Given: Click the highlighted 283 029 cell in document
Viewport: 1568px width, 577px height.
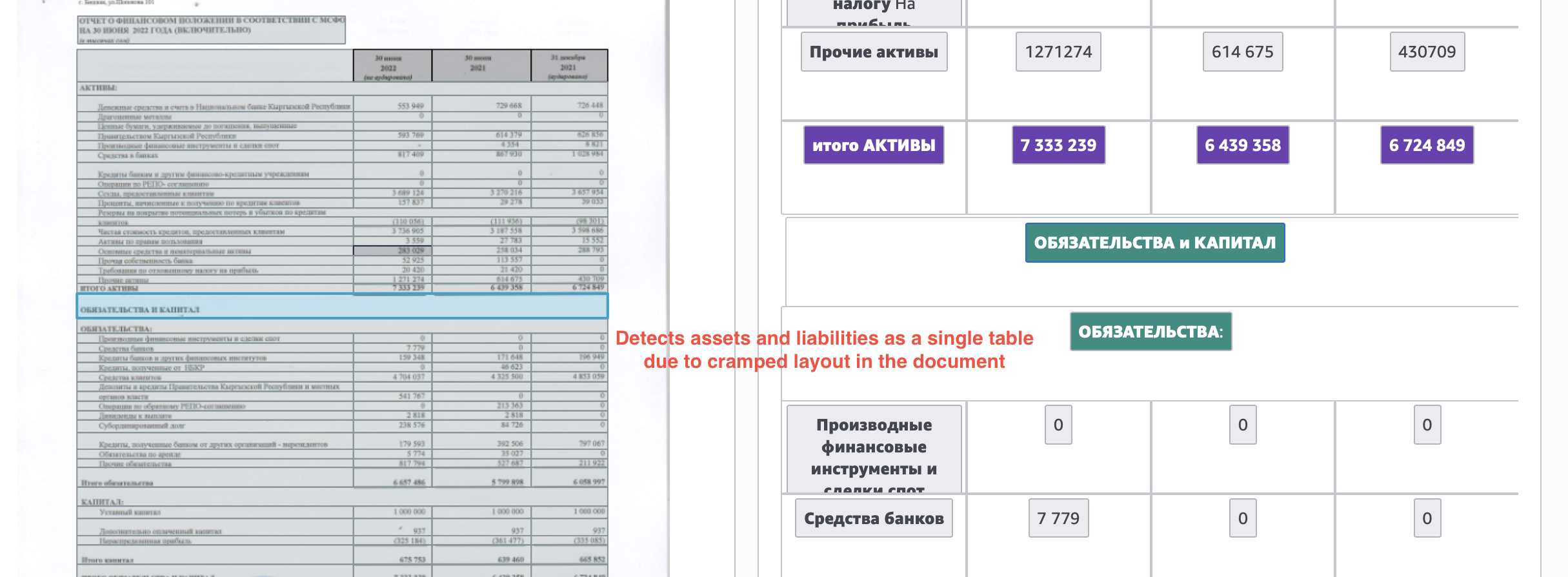Looking at the screenshot, I should tap(392, 250).
